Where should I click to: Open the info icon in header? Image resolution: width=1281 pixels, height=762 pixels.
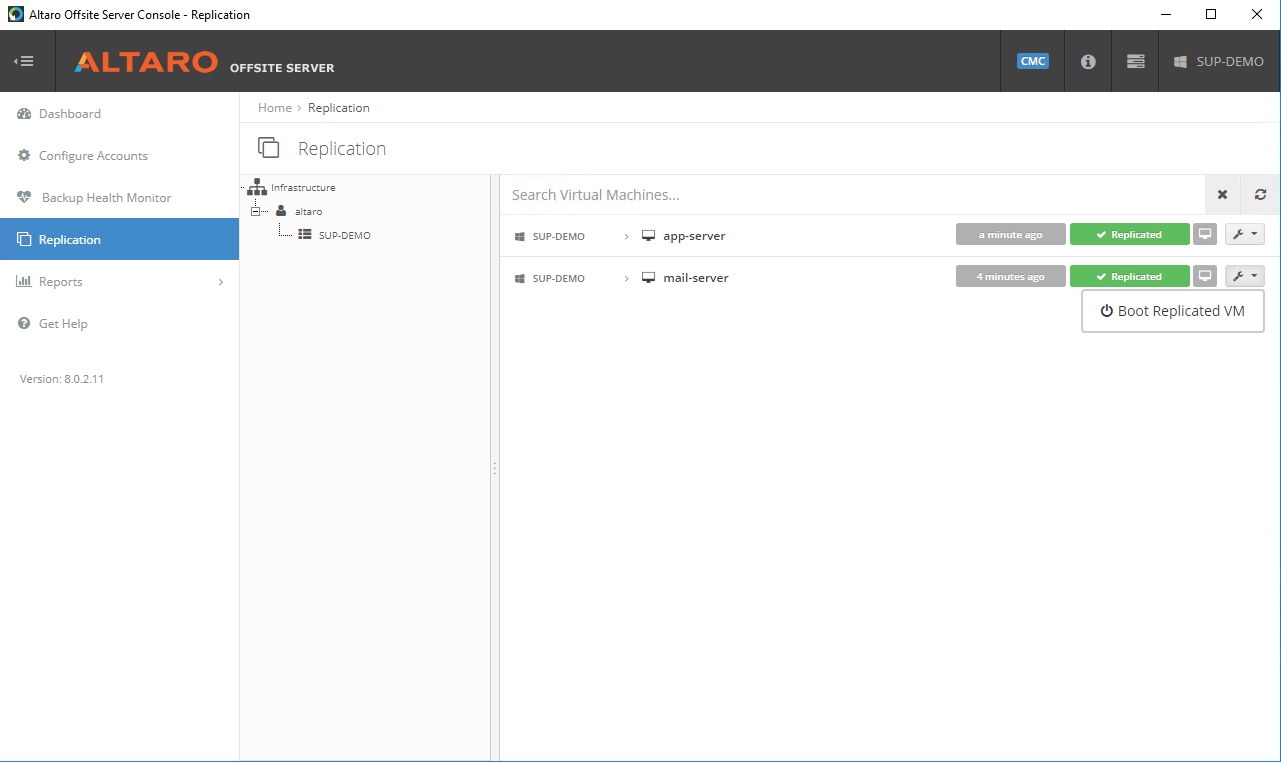point(1088,61)
